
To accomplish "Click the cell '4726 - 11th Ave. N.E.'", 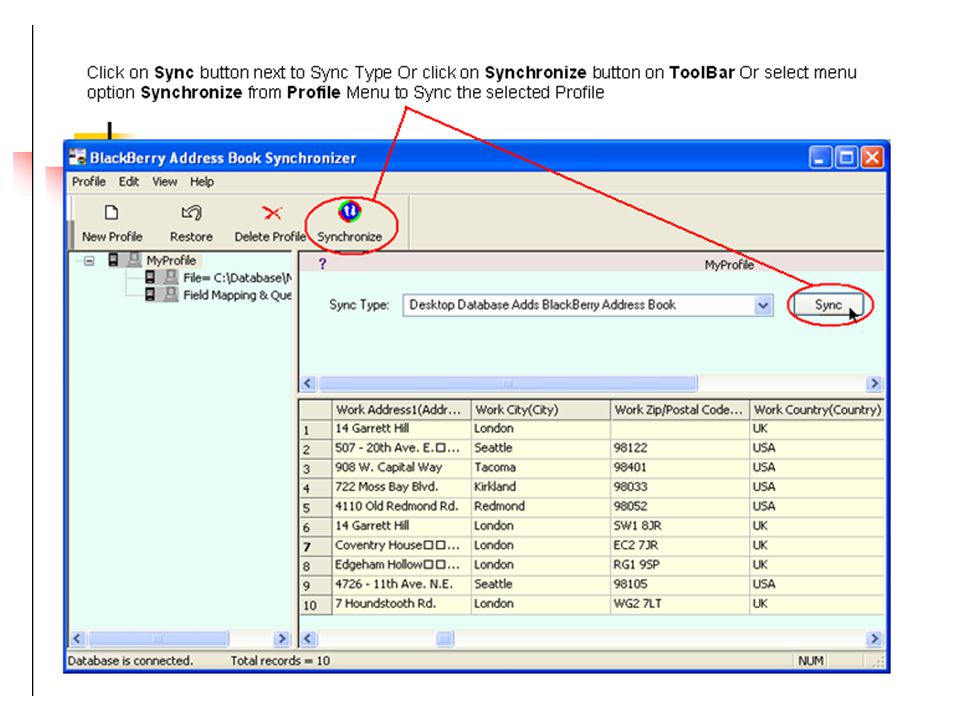I will tap(401, 585).
